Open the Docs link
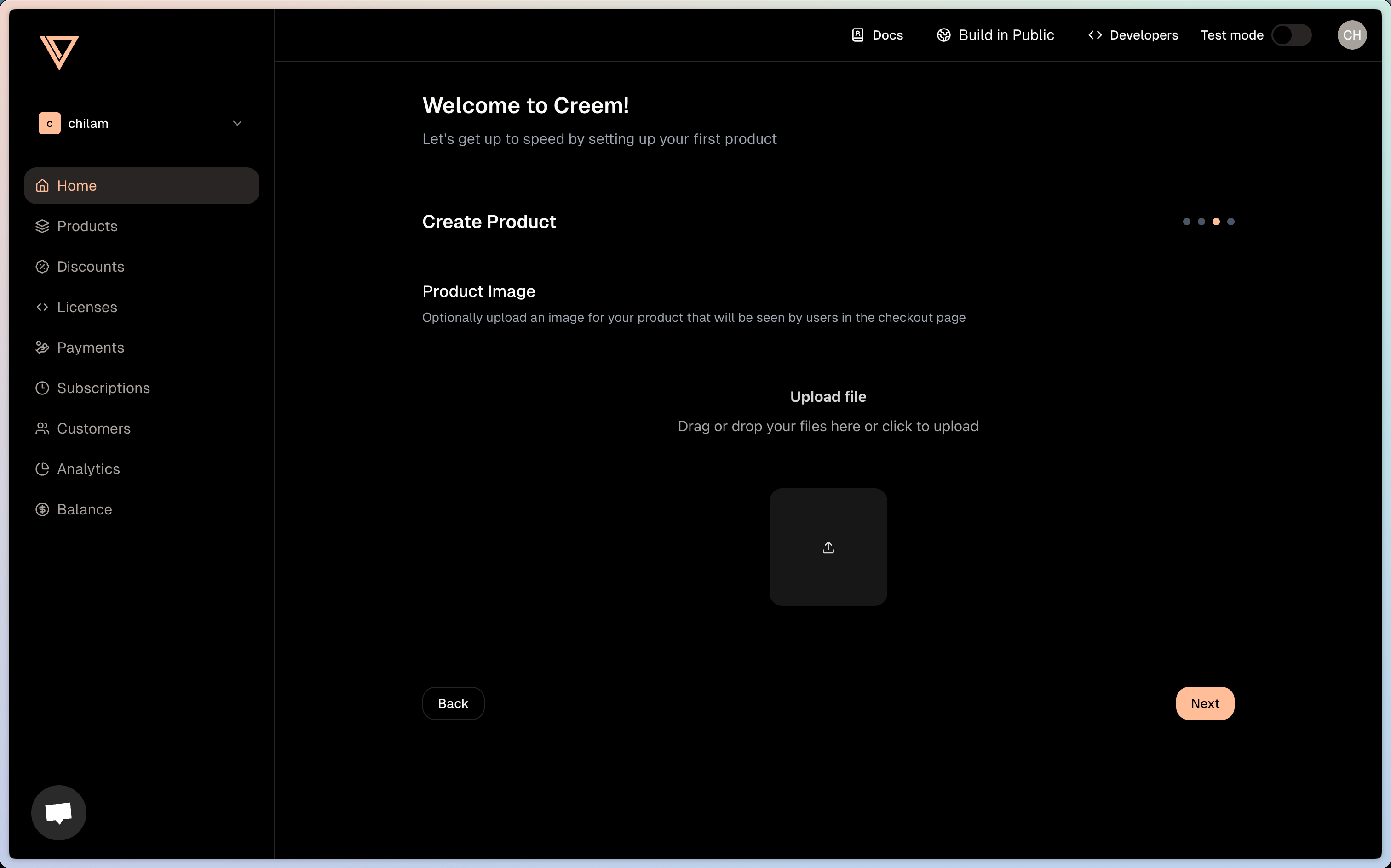The image size is (1391, 868). click(x=877, y=35)
